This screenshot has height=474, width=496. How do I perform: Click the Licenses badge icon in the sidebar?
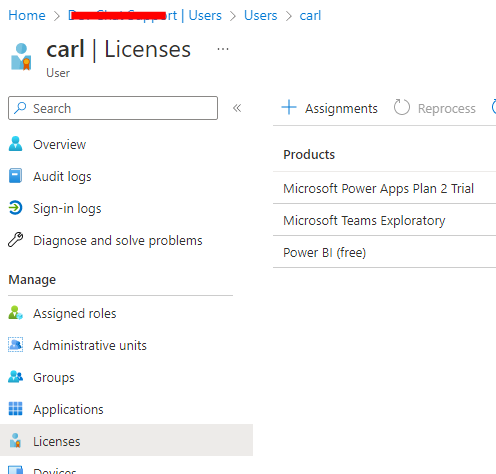pyautogui.click(x=15, y=440)
